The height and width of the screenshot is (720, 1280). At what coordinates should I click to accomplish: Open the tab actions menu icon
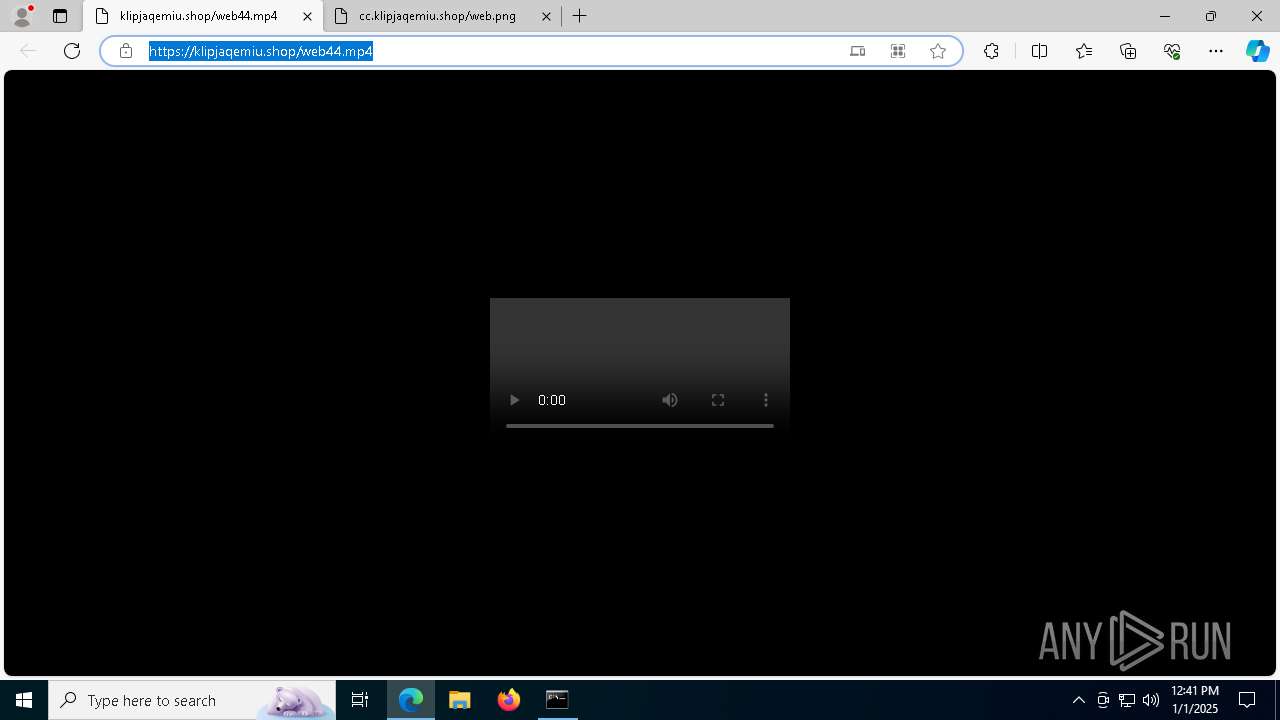pyautogui.click(x=60, y=16)
